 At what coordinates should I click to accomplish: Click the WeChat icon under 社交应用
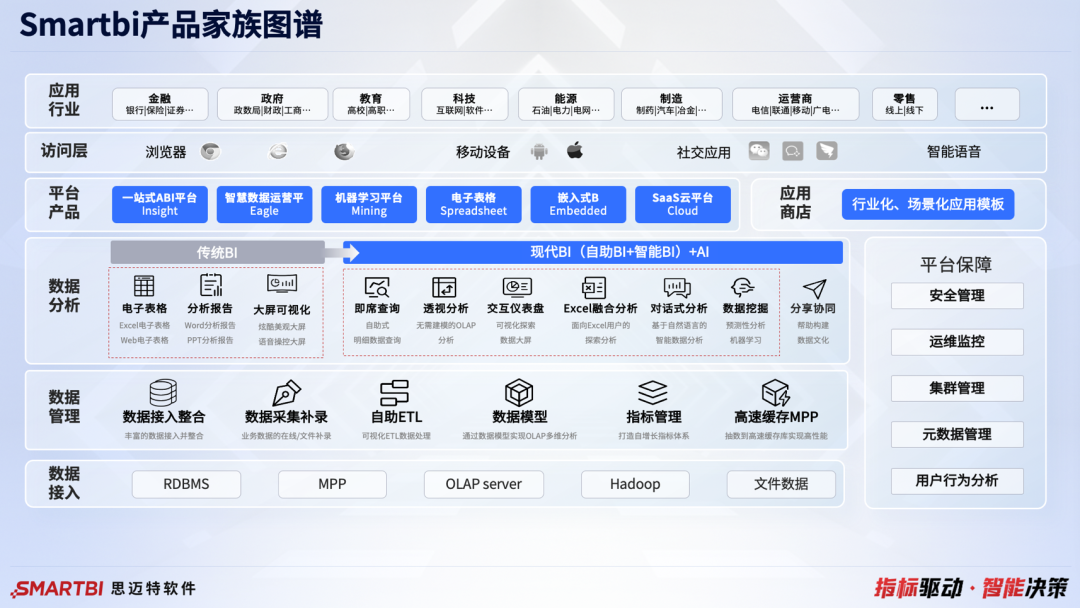[x=760, y=150]
